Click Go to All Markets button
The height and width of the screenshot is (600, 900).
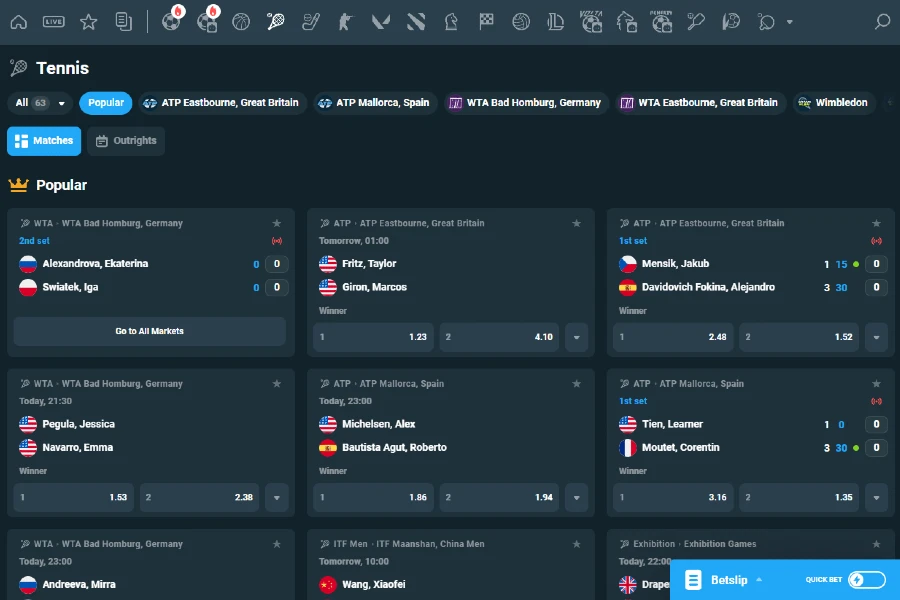149,330
